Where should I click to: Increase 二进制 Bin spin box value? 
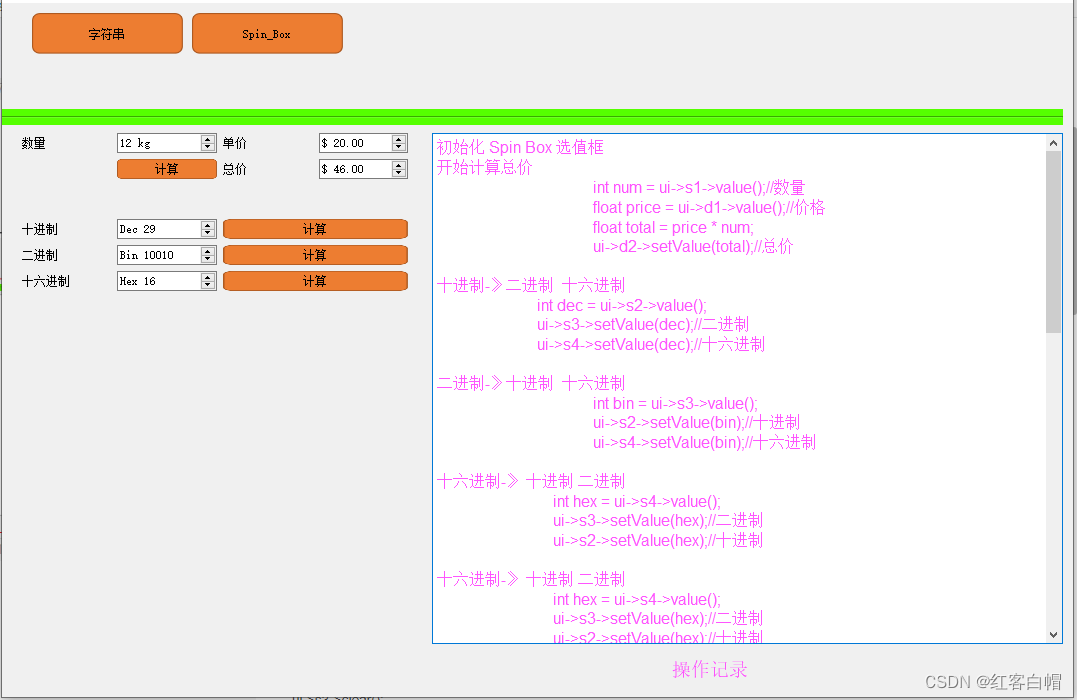(x=208, y=251)
